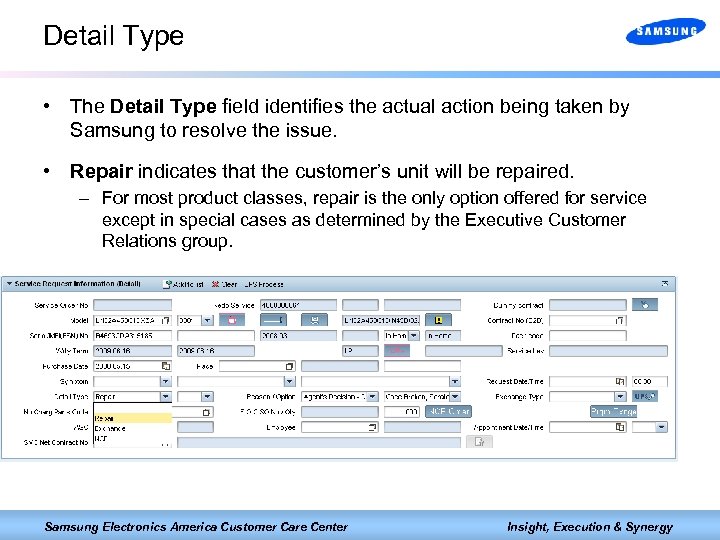Expand the Agent's Decision reason dropdown

coord(372,396)
